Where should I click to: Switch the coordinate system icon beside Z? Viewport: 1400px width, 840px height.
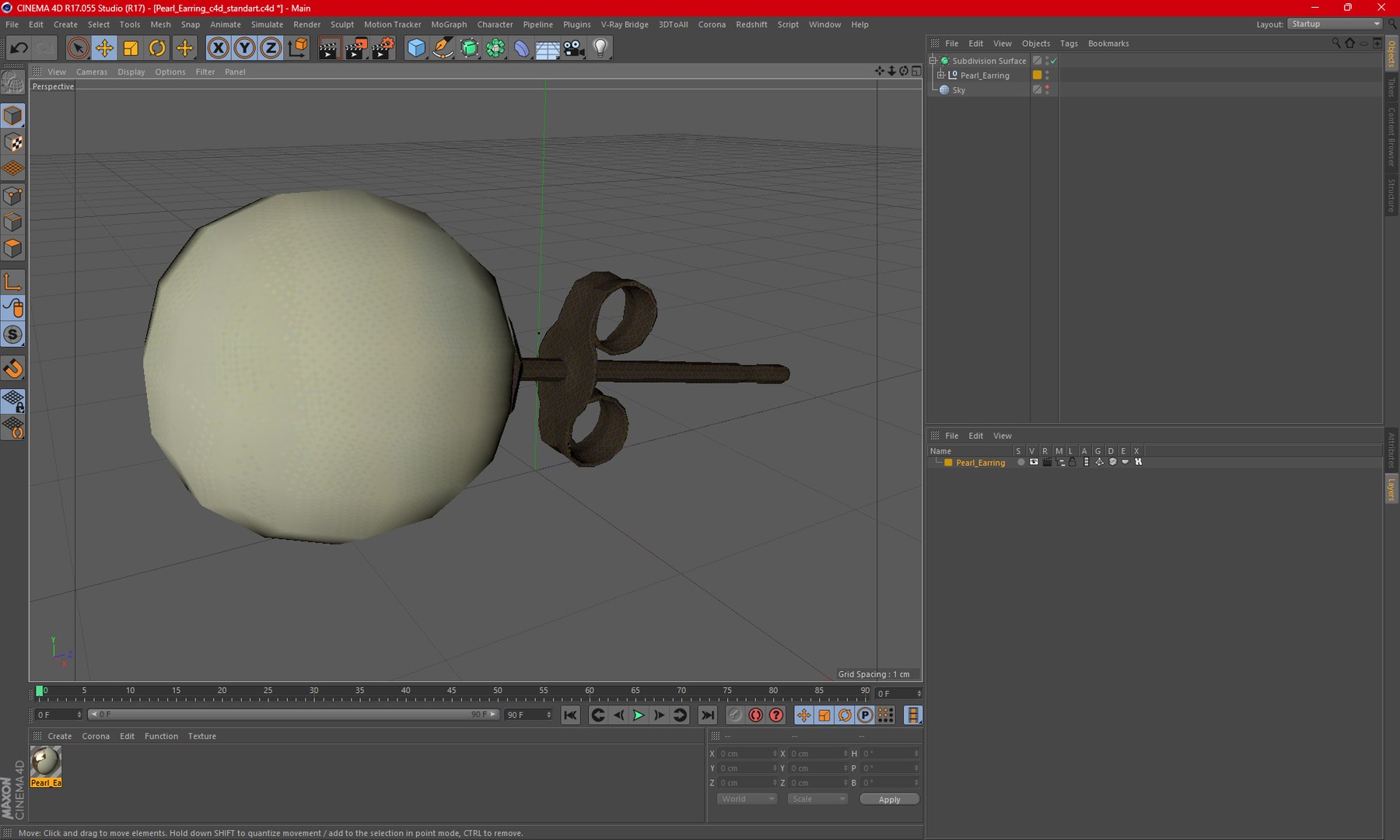pyautogui.click(x=297, y=48)
